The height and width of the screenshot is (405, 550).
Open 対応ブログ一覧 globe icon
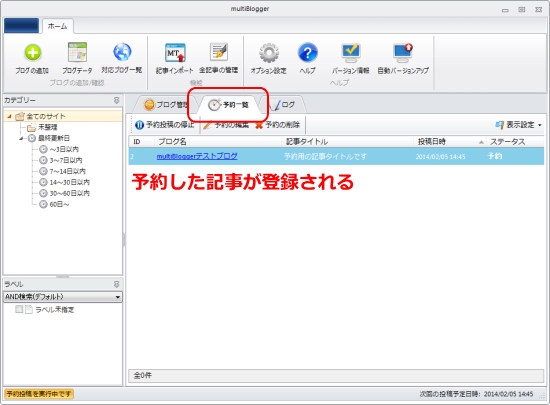pyautogui.click(x=122, y=52)
